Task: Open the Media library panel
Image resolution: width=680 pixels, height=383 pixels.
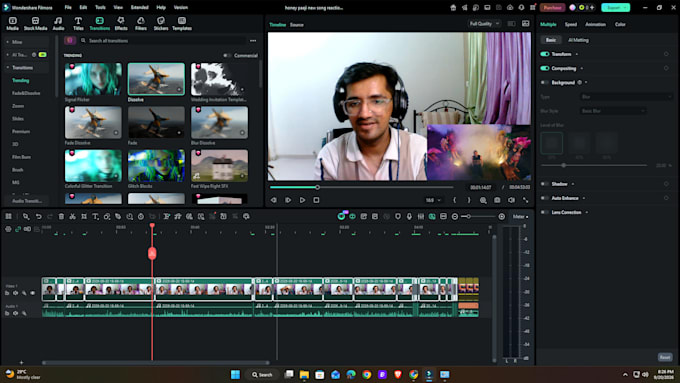Action: coord(13,23)
